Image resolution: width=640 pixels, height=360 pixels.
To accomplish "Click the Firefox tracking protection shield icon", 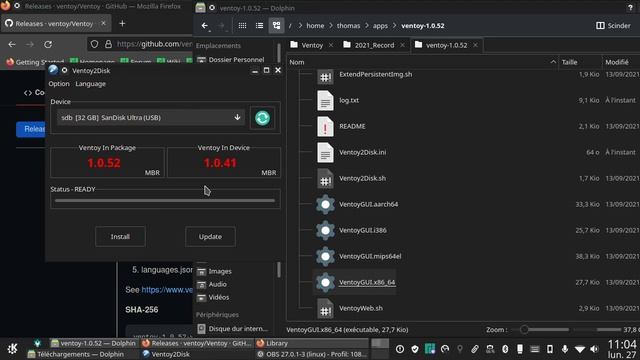I will pyautogui.click(x=94, y=44).
